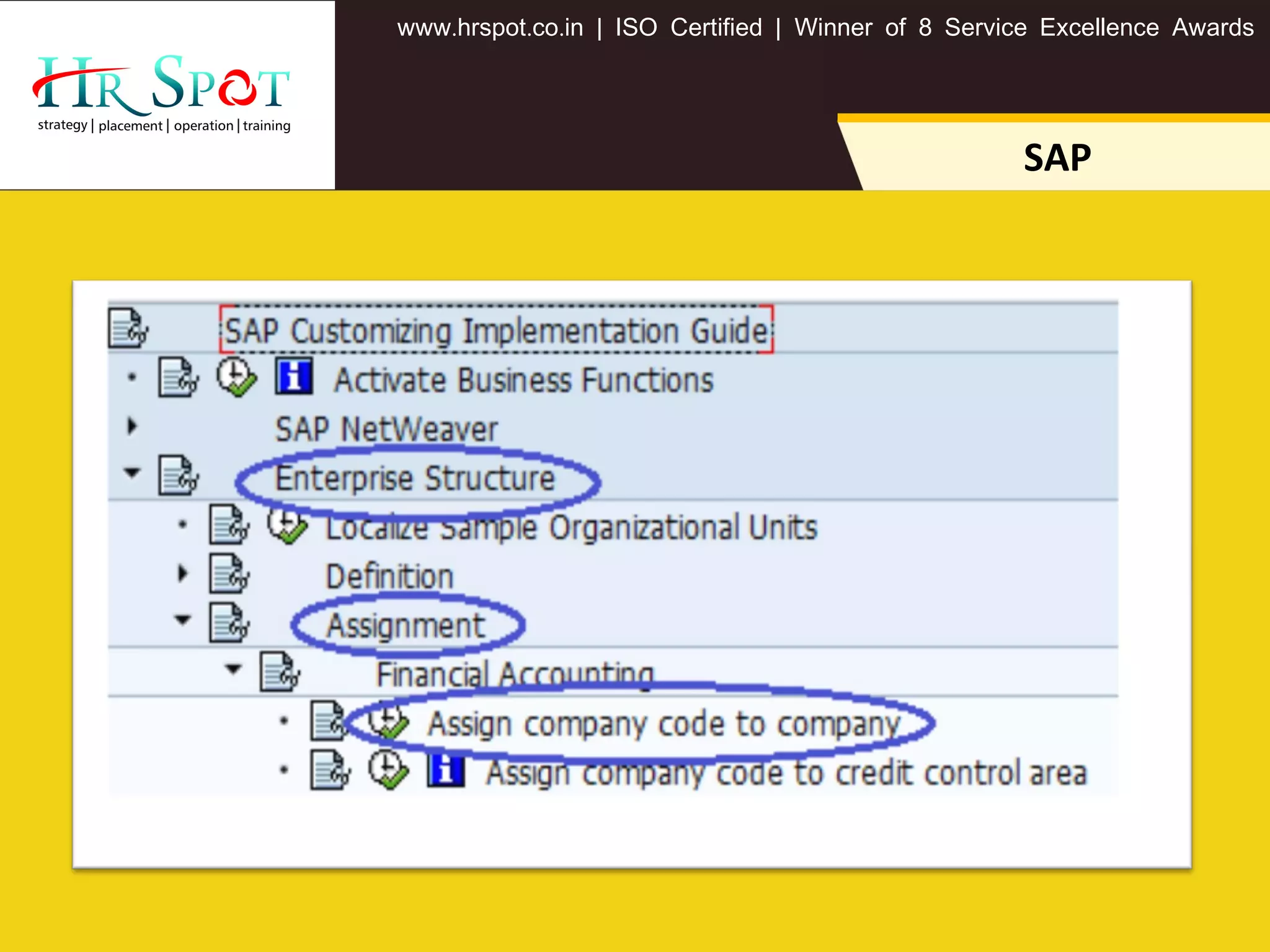This screenshot has width=1270, height=952.
Task: Collapse the Financial Accounting node arrow
Action: pos(233,669)
